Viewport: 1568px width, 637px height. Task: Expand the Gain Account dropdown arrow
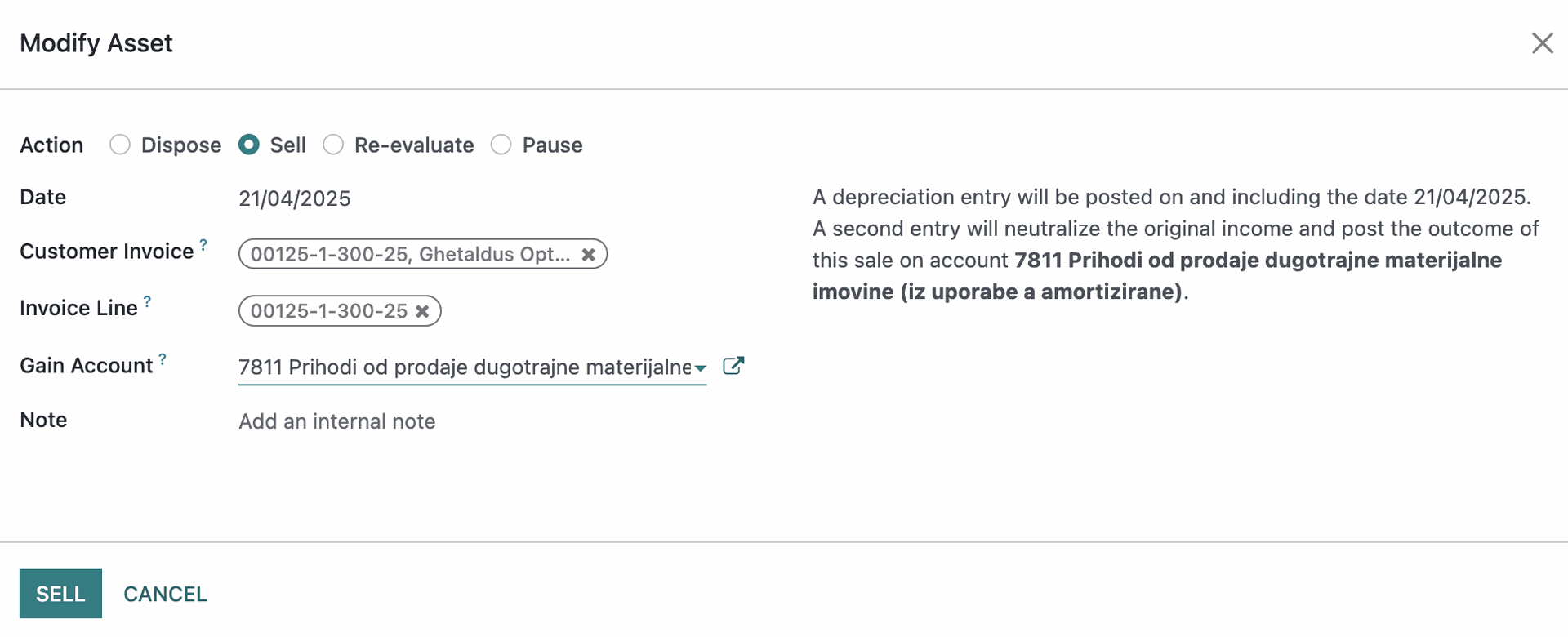pos(700,368)
